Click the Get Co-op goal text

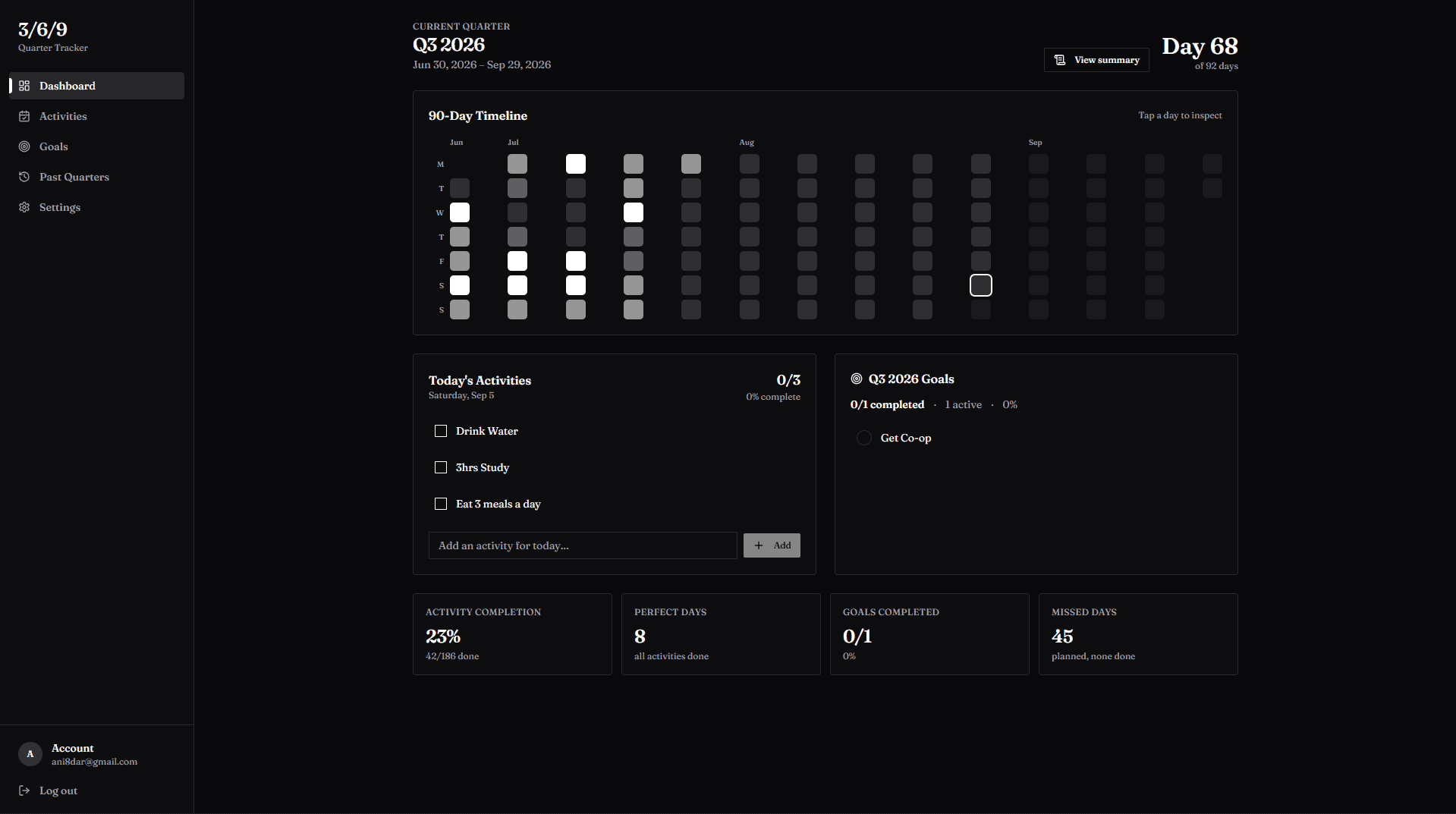click(906, 438)
